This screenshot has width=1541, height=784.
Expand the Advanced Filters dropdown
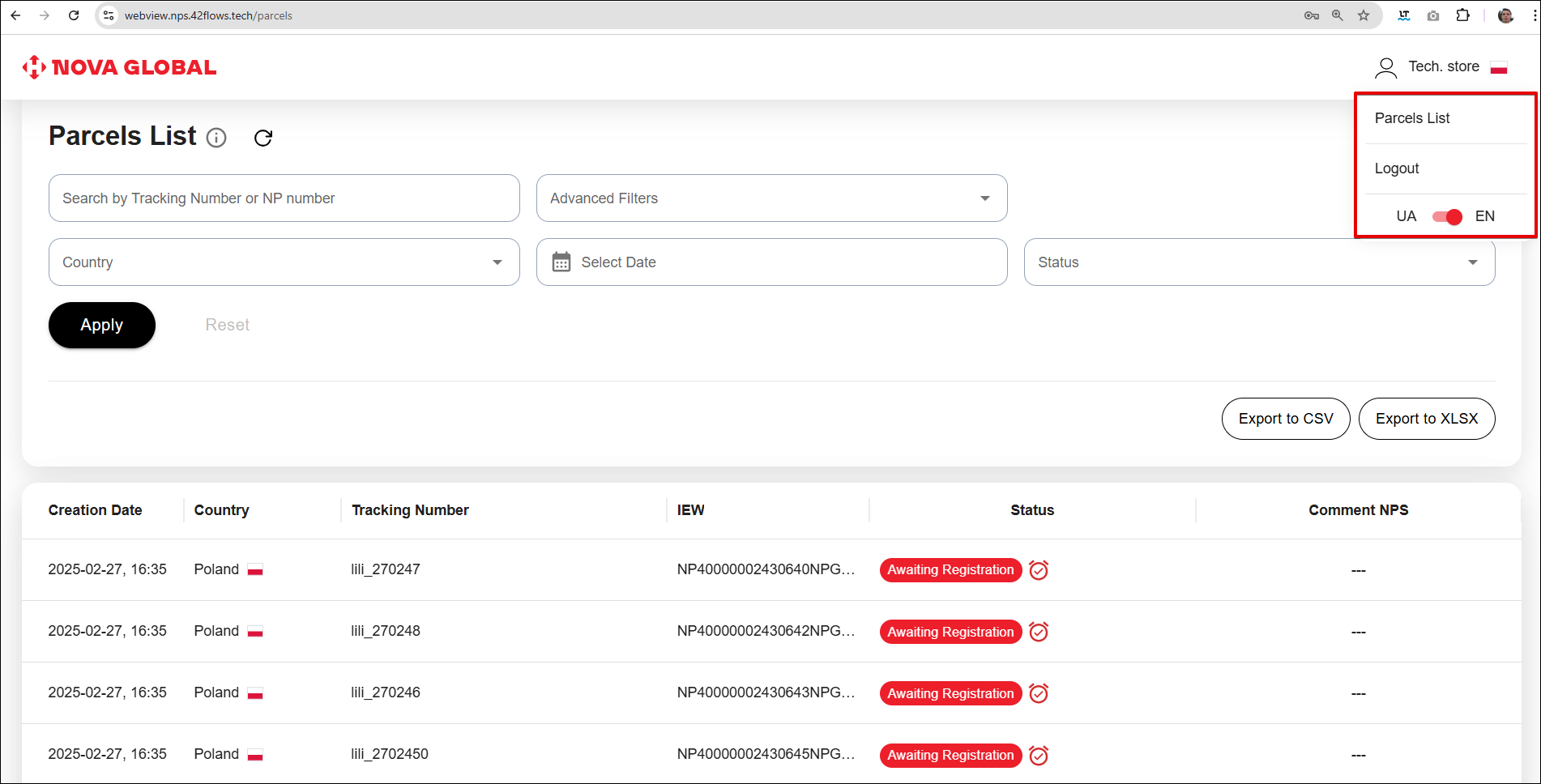(770, 198)
